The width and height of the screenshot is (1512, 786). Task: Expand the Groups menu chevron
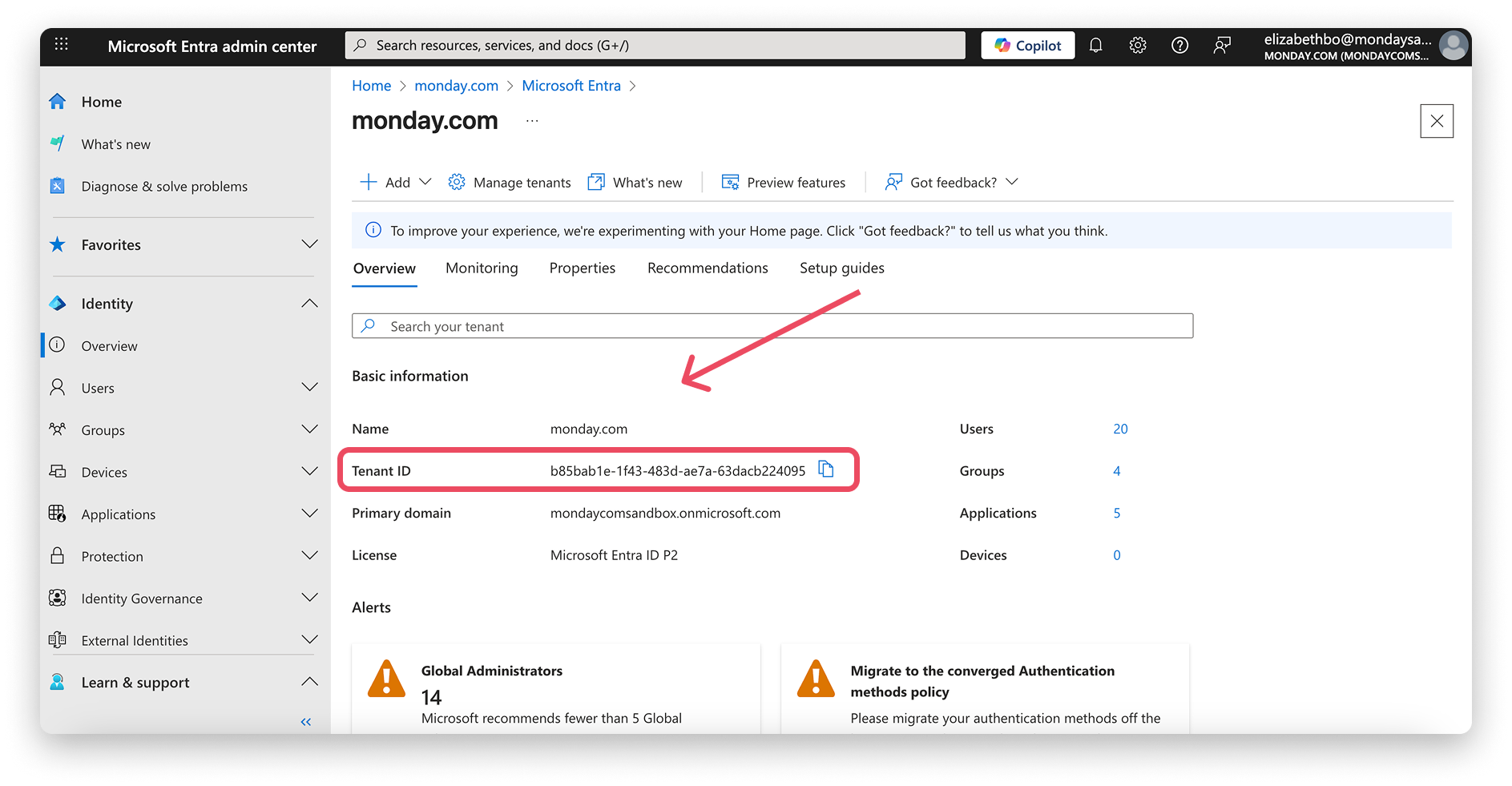tap(310, 430)
